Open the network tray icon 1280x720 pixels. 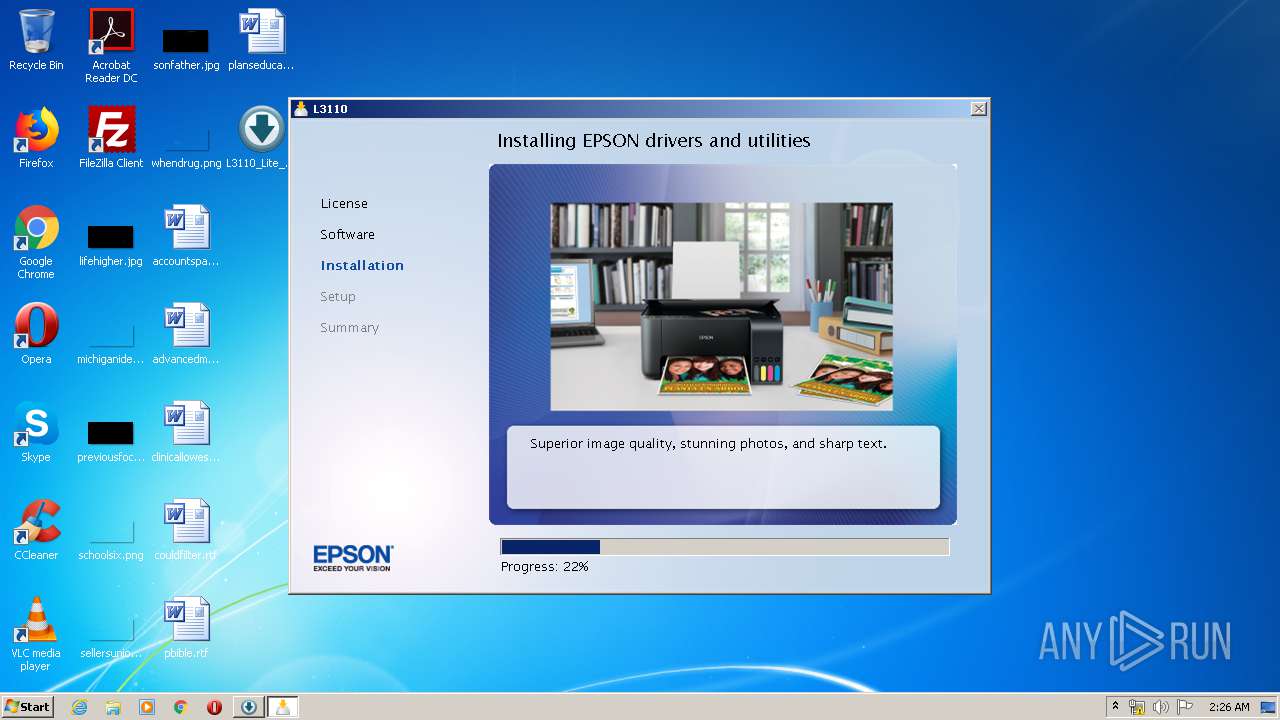[x=1137, y=707]
